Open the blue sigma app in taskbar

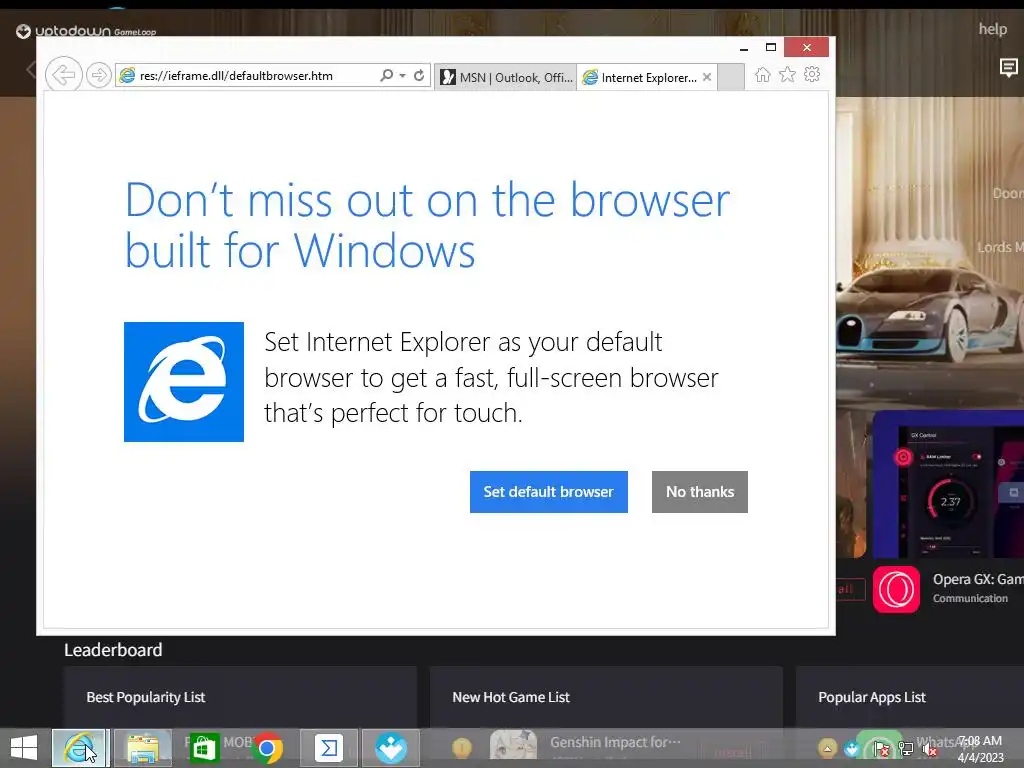coord(328,748)
